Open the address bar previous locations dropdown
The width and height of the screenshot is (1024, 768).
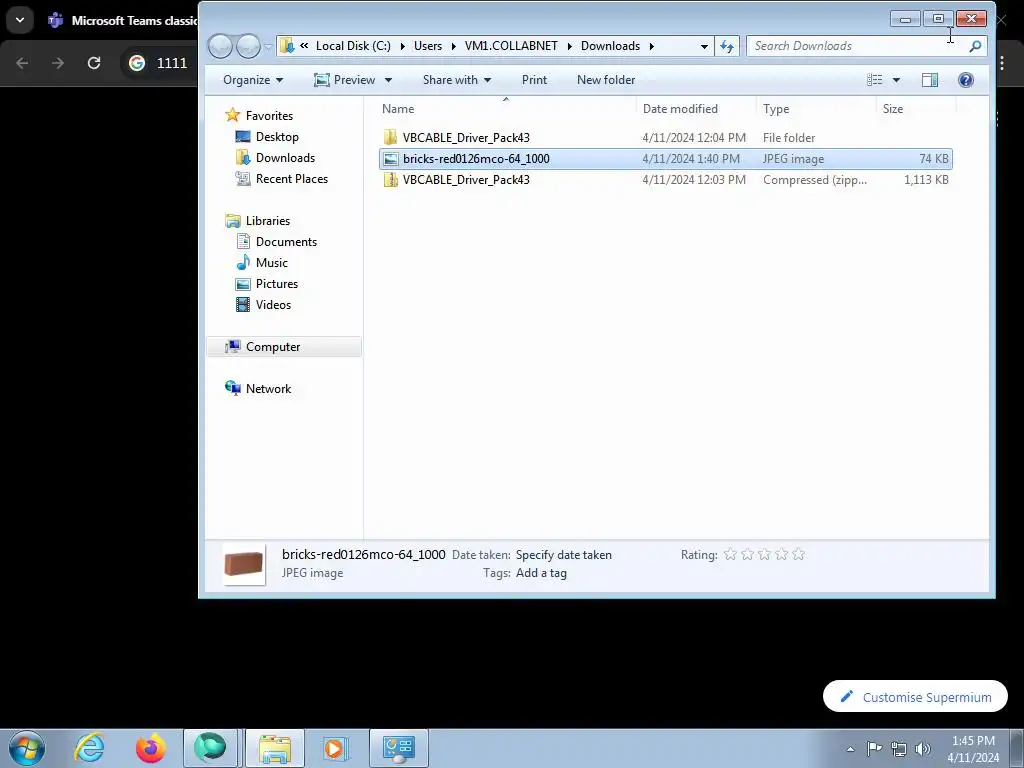point(704,46)
